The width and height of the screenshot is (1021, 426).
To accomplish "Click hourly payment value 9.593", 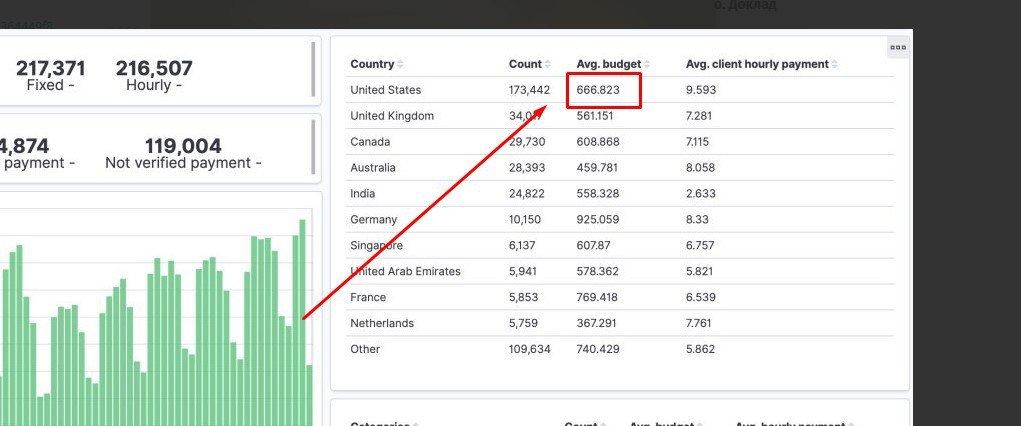I will pos(701,90).
